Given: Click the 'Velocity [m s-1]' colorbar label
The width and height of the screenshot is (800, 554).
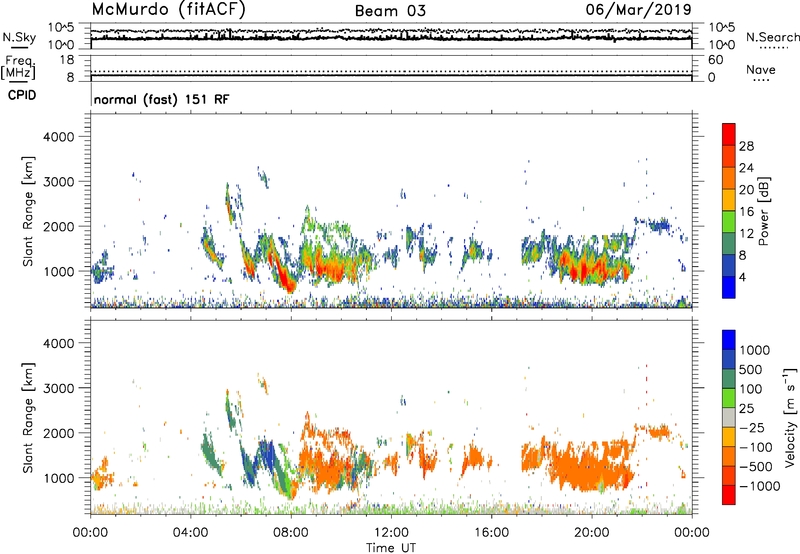Looking at the screenshot, I should pos(791,417).
